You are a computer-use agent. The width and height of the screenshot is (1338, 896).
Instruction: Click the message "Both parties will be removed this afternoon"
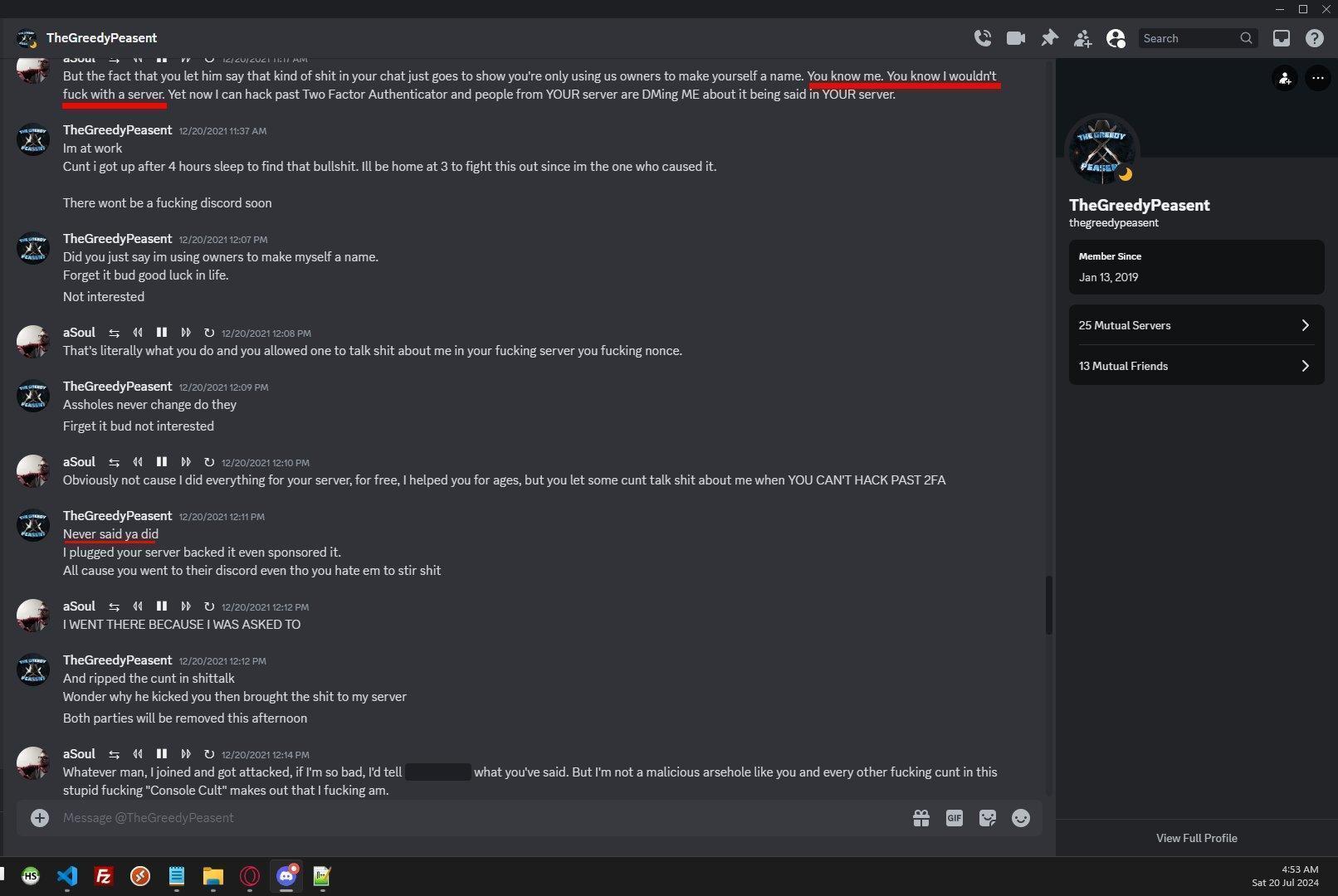185,718
